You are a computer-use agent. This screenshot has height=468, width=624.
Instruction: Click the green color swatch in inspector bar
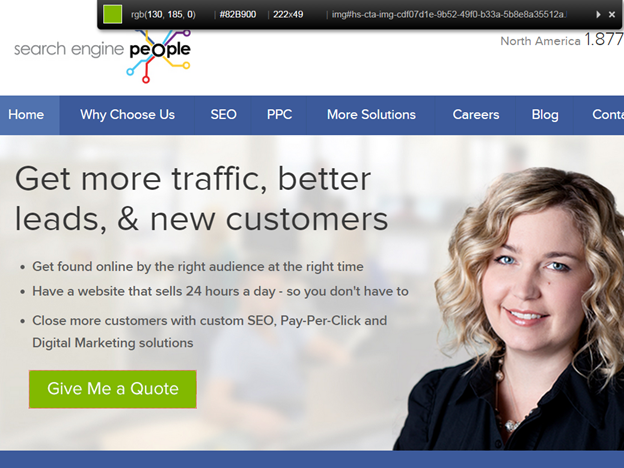coord(112,14)
